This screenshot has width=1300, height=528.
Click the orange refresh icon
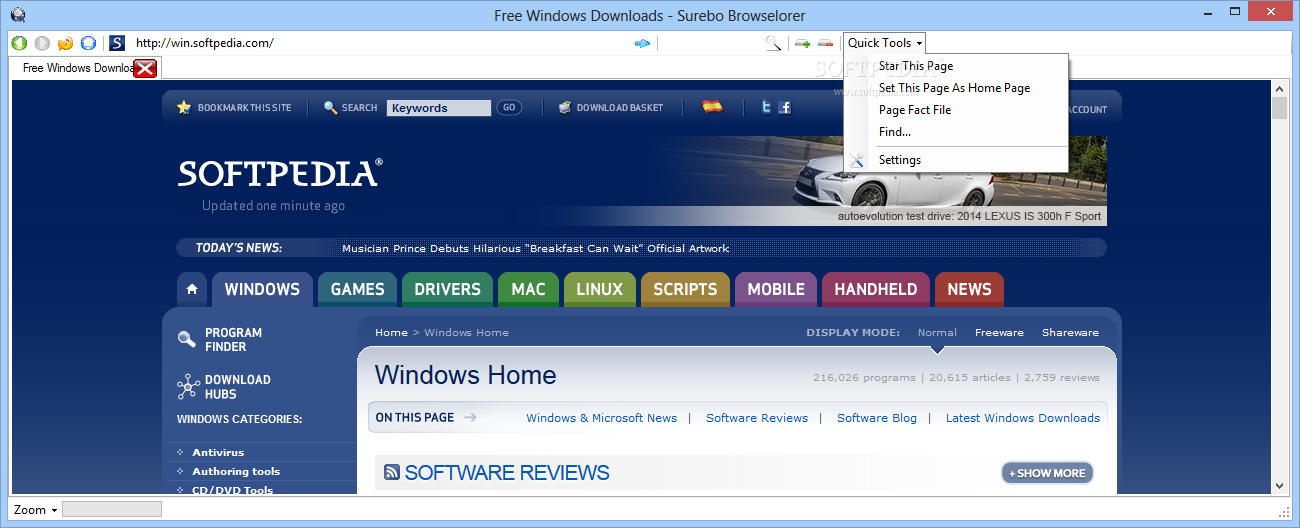(66, 43)
